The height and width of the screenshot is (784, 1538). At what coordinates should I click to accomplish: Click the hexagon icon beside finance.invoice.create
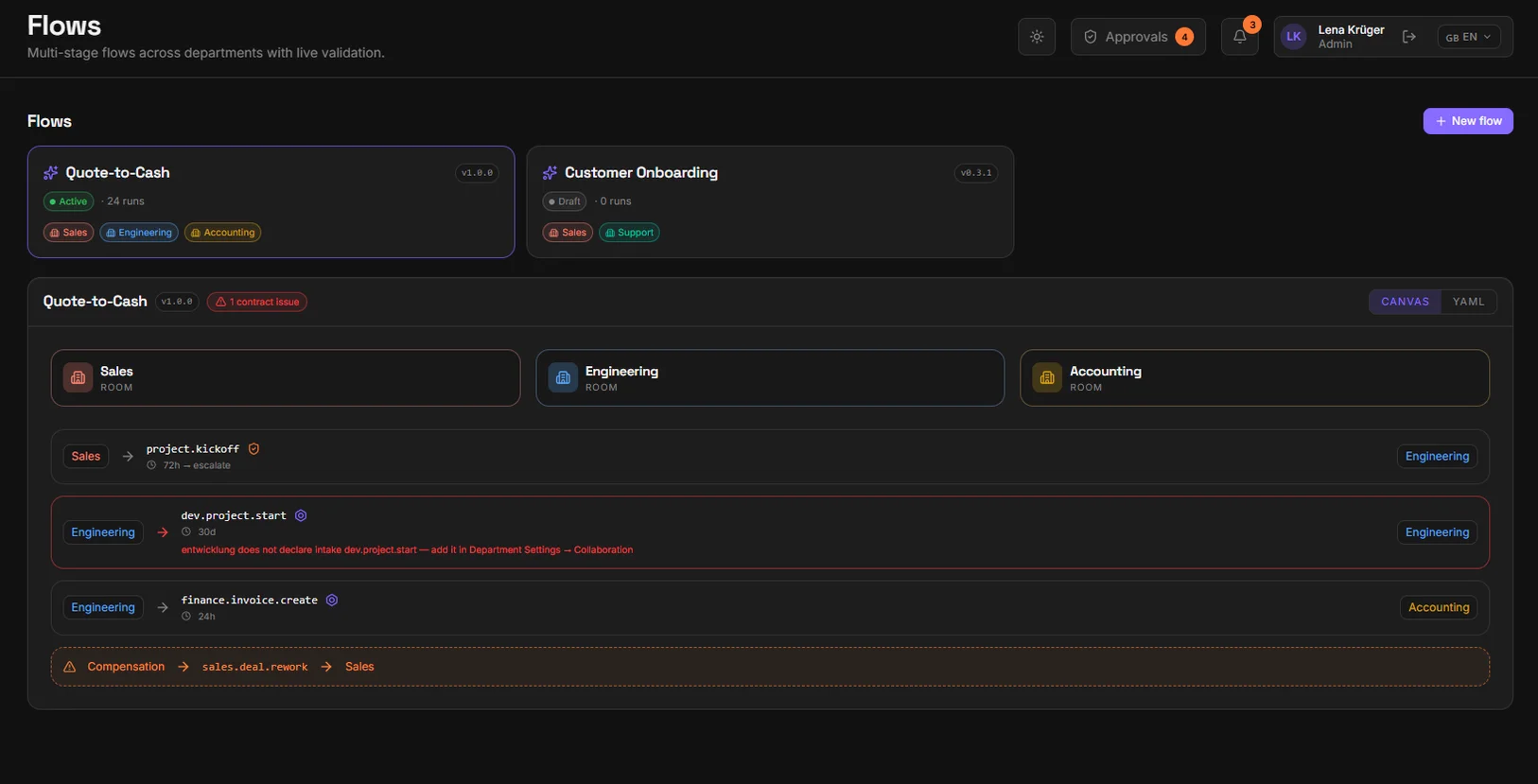pos(332,600)
